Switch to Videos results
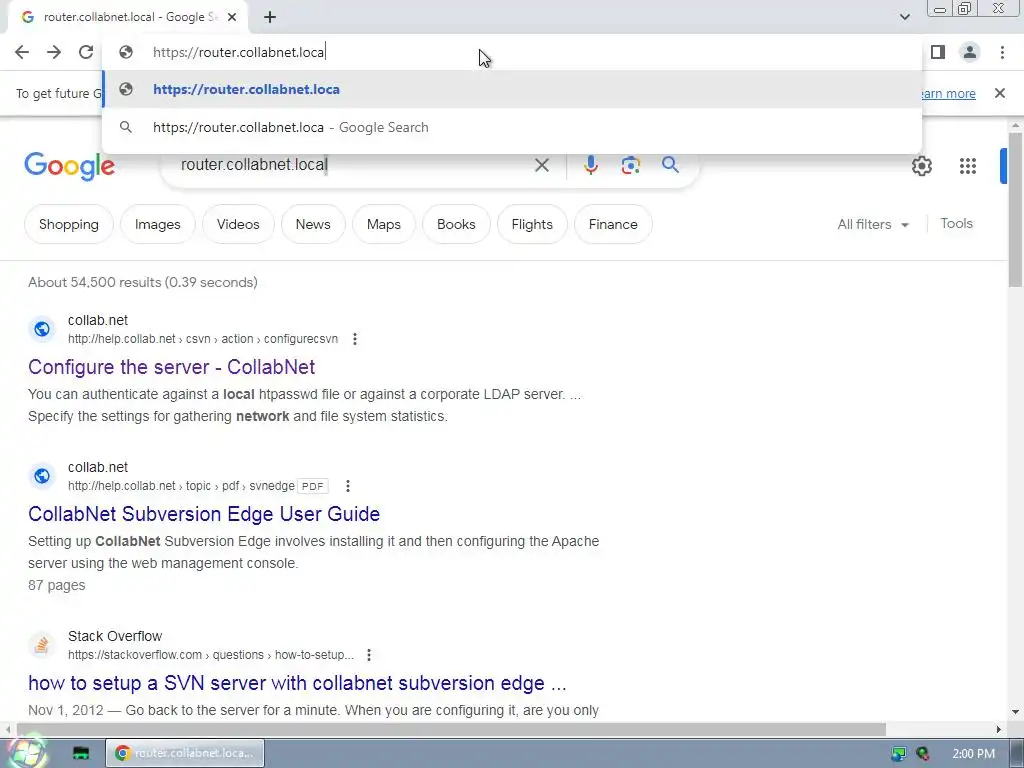 [x=238, y=224]
